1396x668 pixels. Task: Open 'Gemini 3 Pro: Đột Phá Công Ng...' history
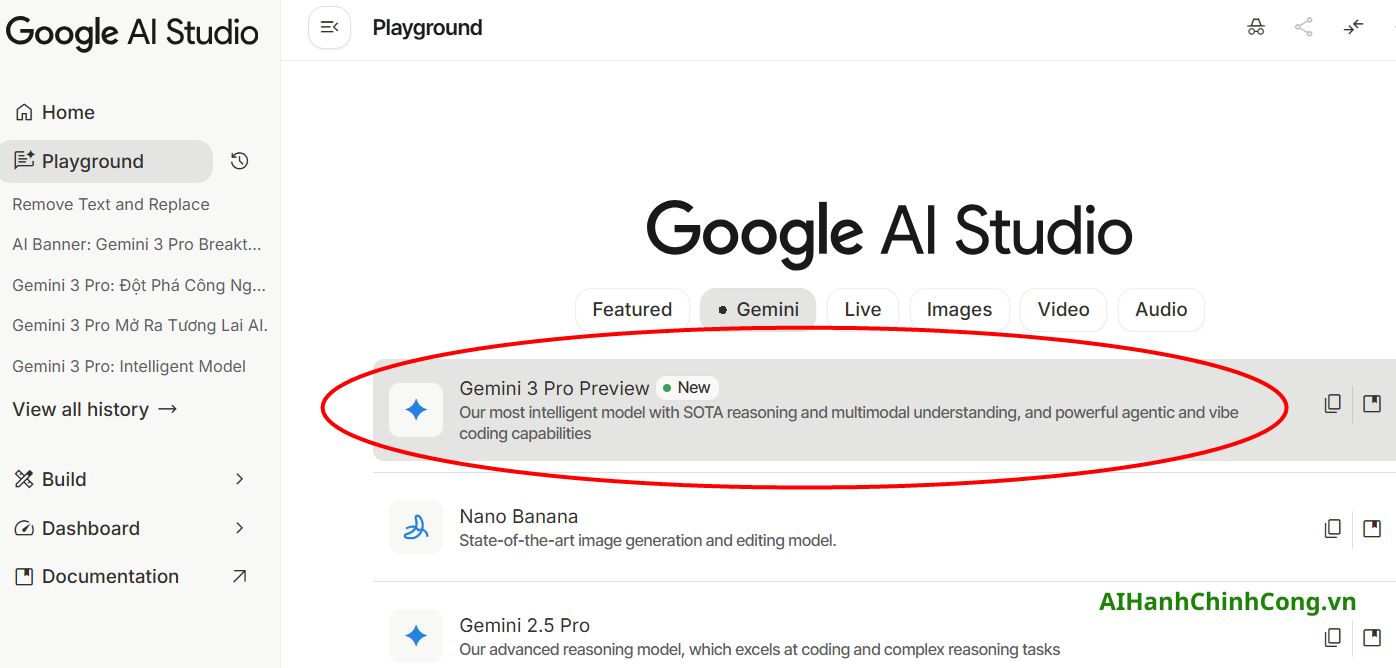[139, 285]
